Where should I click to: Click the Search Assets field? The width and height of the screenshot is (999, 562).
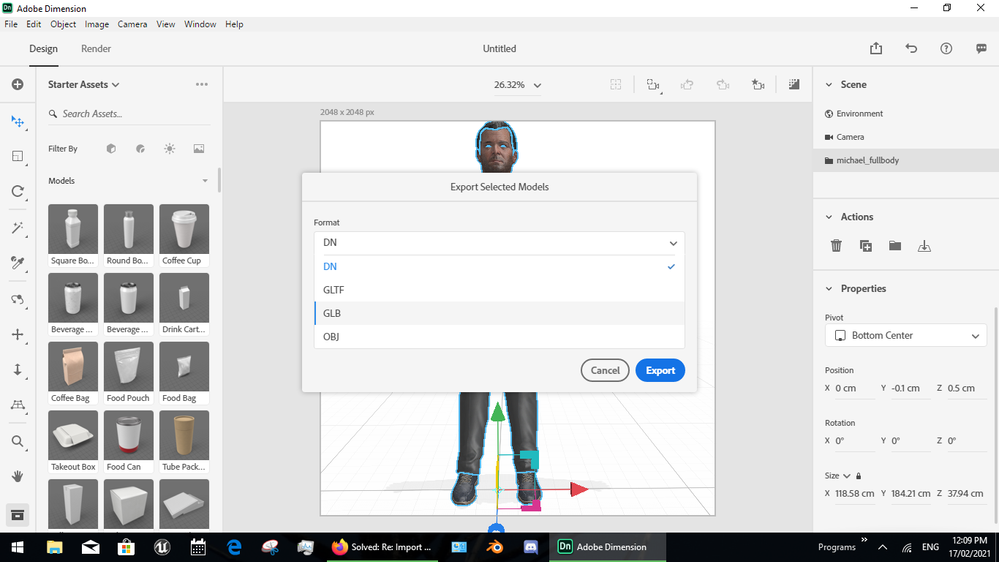(129, 113)
